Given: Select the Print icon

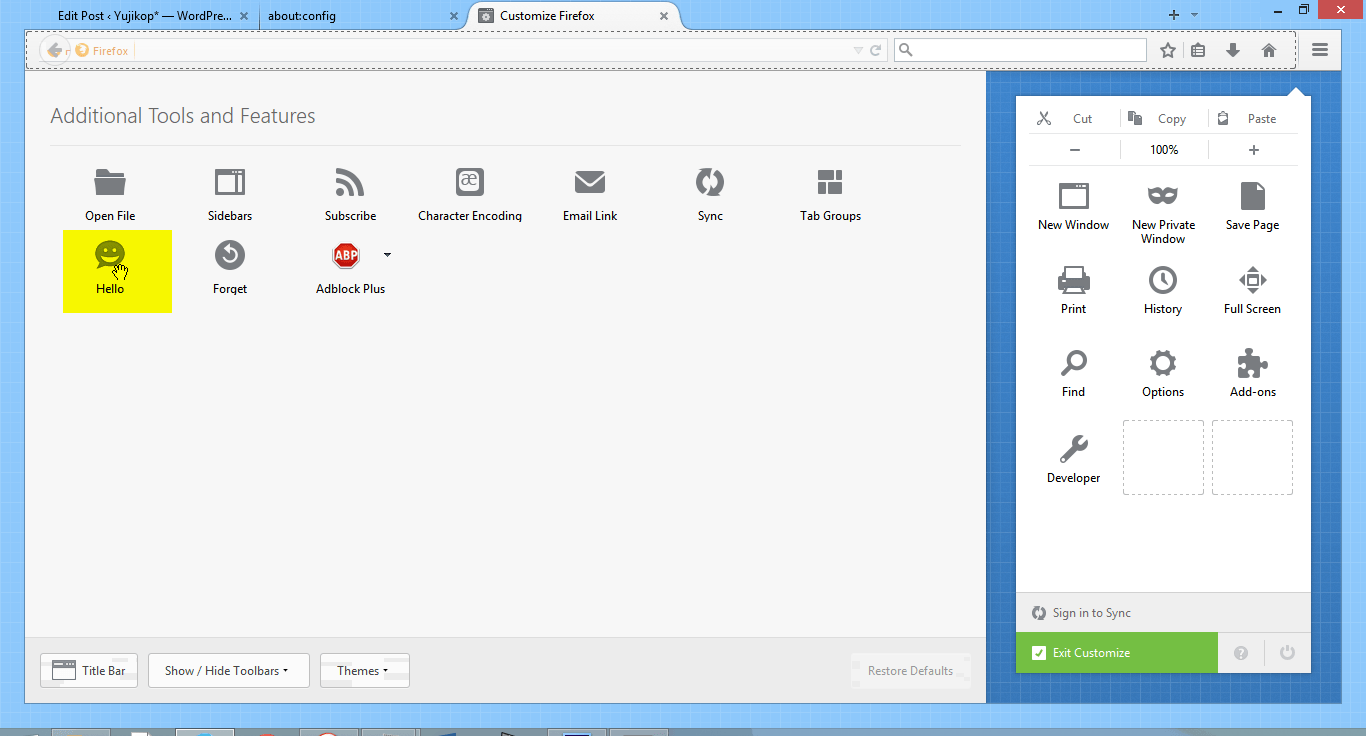Looking at the screenshot, I should (x=1074, y=279).
